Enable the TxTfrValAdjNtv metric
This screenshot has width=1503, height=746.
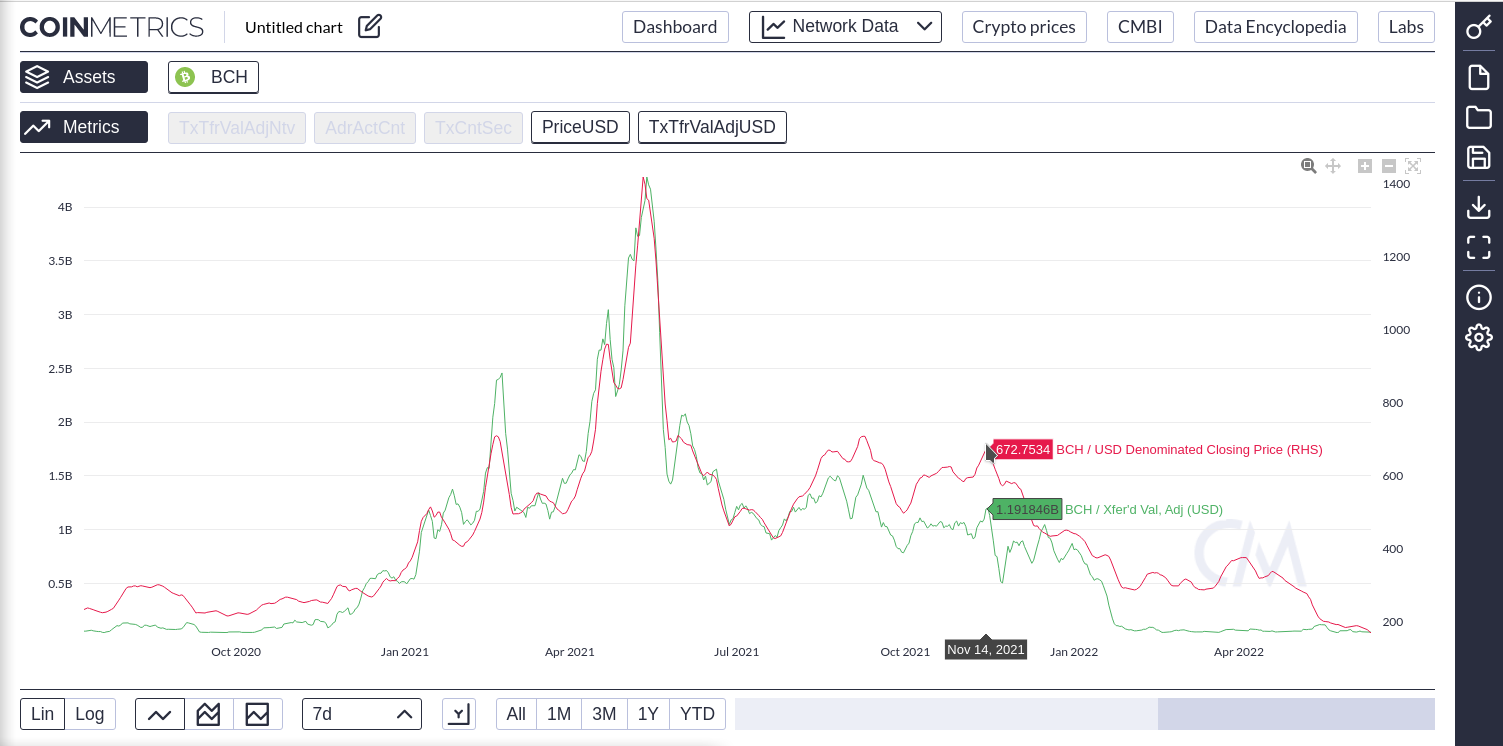[x=237, y=127]
